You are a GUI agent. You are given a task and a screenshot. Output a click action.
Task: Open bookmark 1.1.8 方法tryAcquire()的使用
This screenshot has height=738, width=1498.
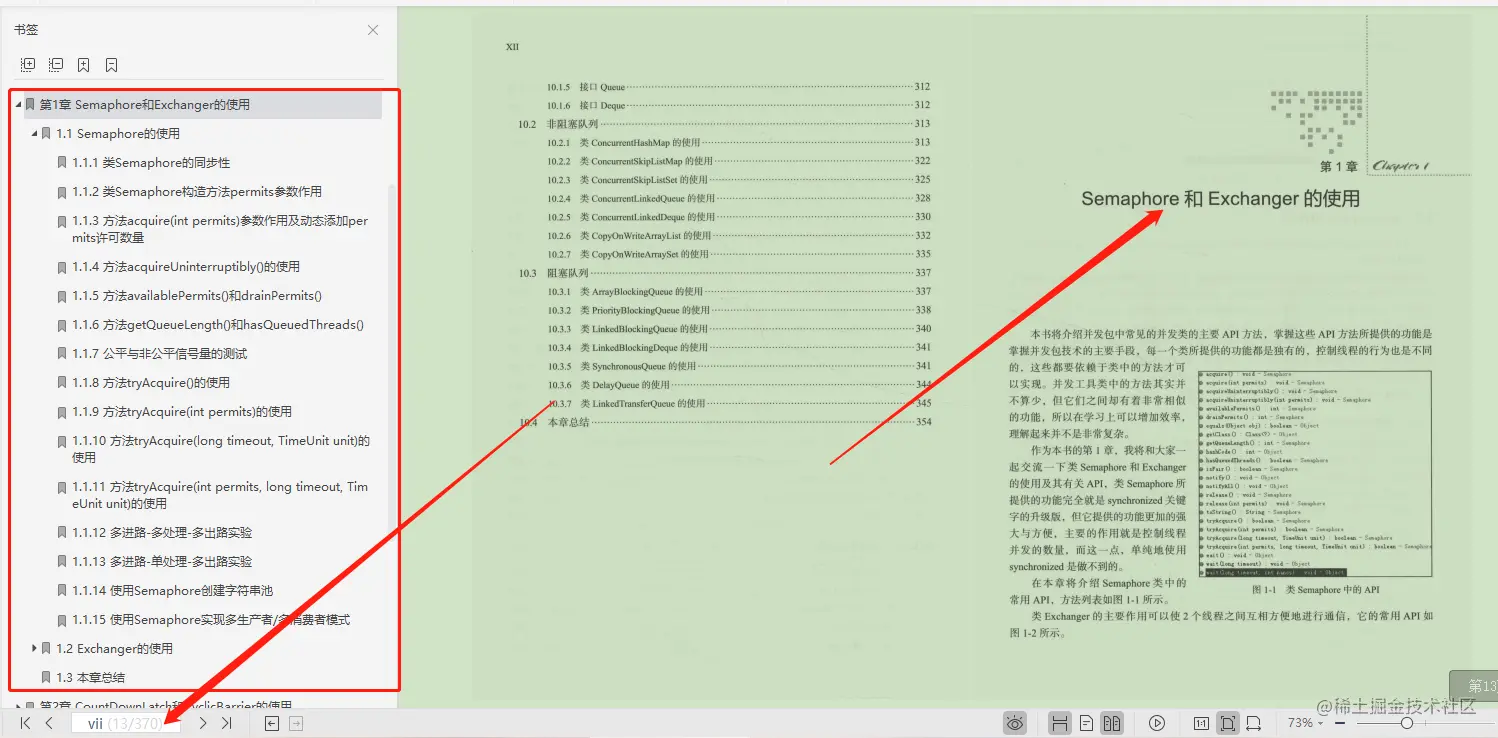click(151, 383)
